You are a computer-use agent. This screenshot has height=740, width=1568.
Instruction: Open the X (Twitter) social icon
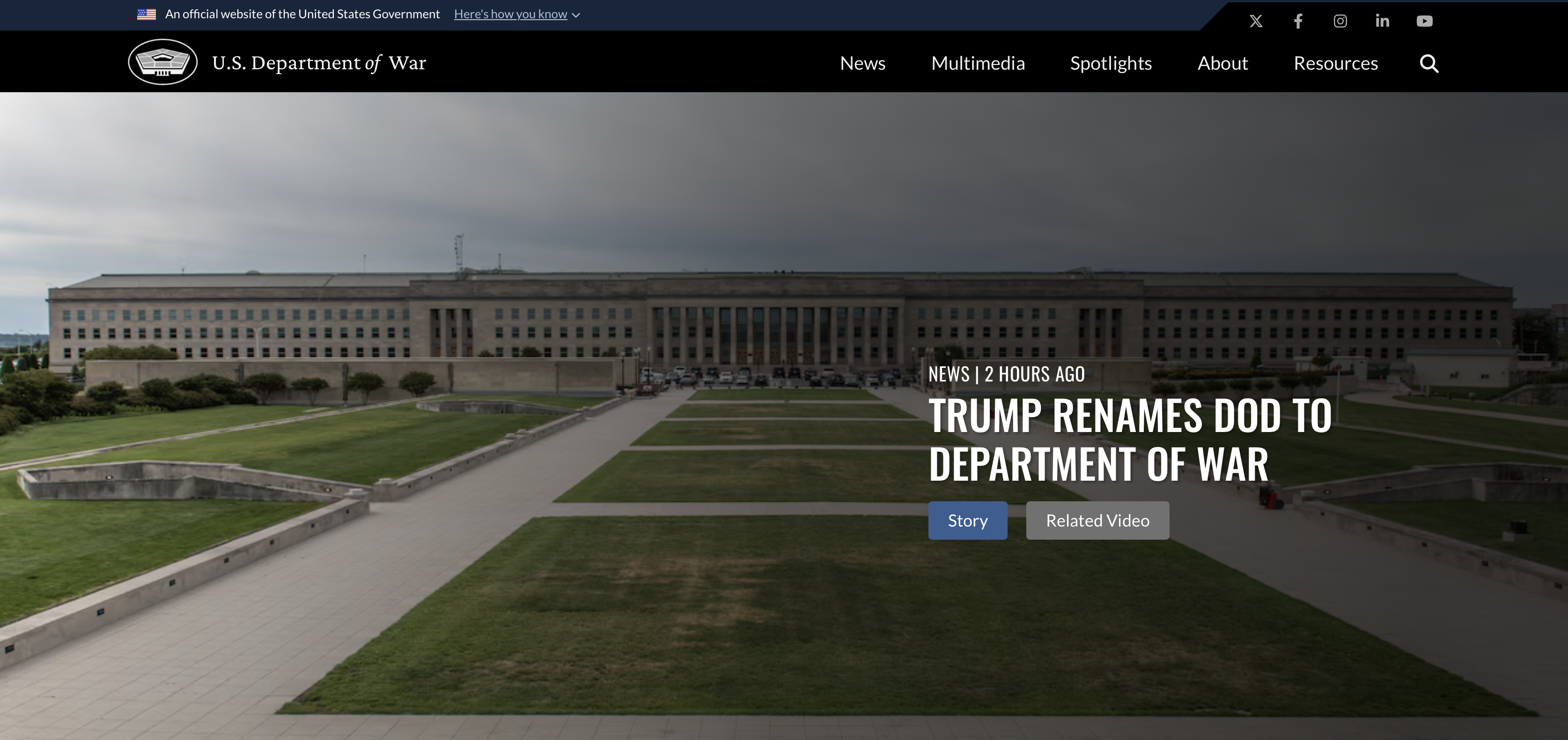pos(1256,22)
